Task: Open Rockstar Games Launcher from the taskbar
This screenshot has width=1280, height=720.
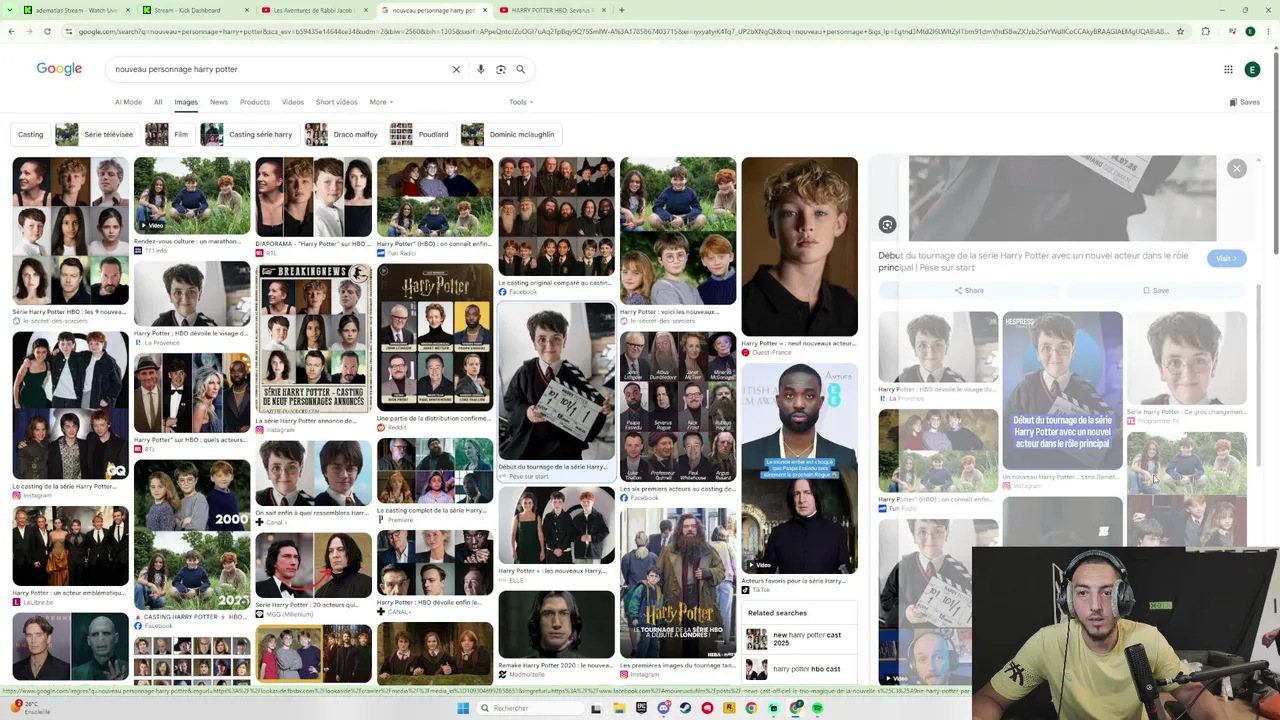Action: [x=729, y=708]
